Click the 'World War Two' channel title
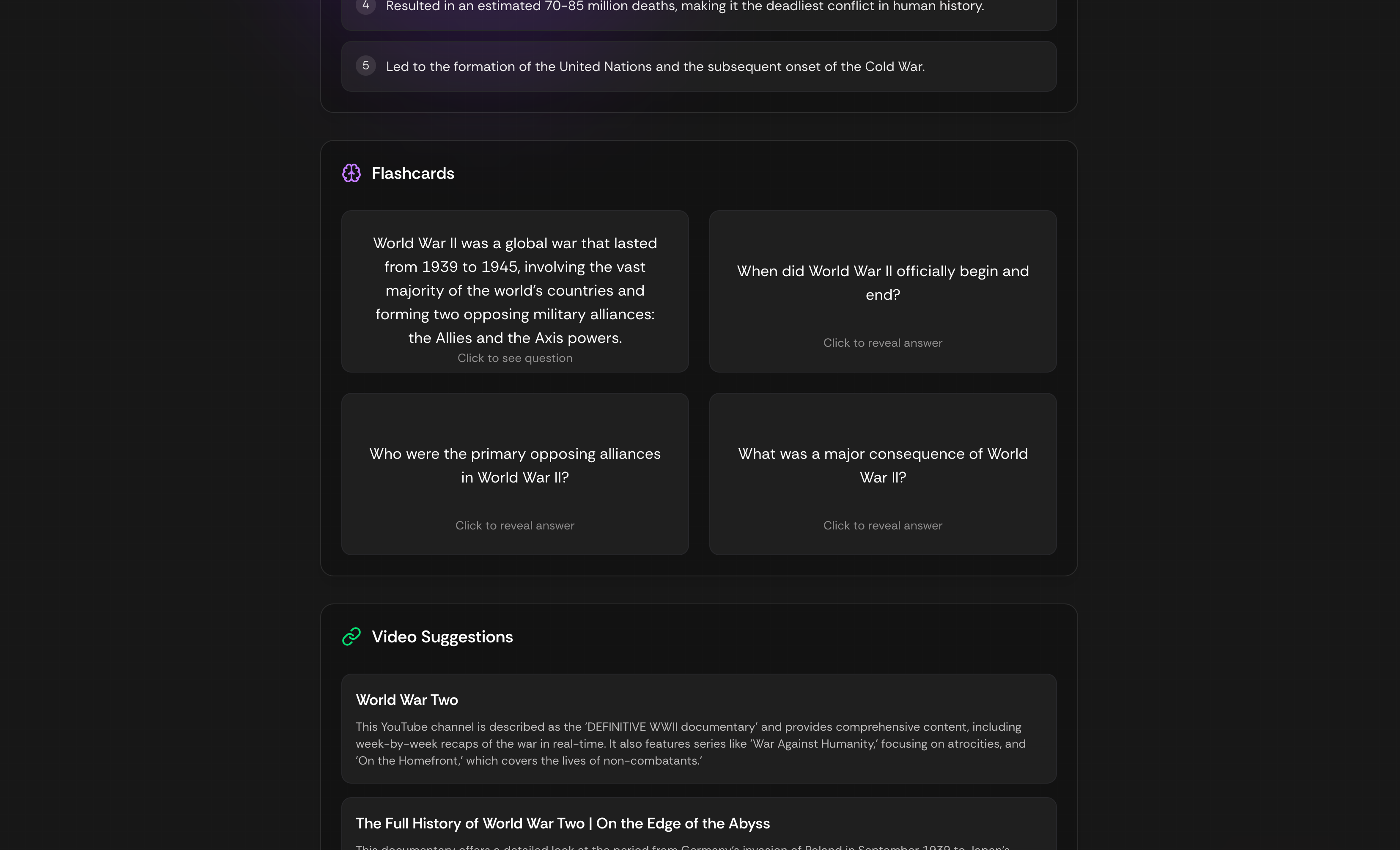The width and height of the screenshot is (1400, 850). (x=407, y=699)
